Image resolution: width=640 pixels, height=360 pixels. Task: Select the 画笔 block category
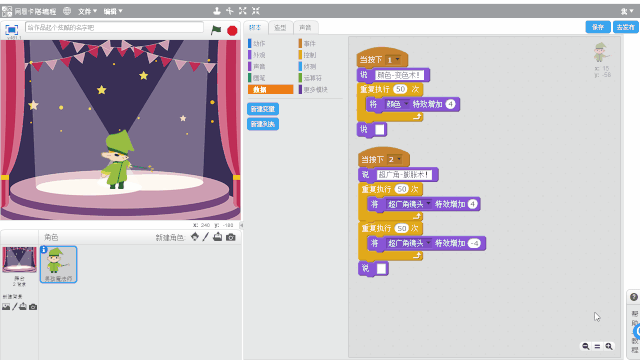click(x=270, y=78)
